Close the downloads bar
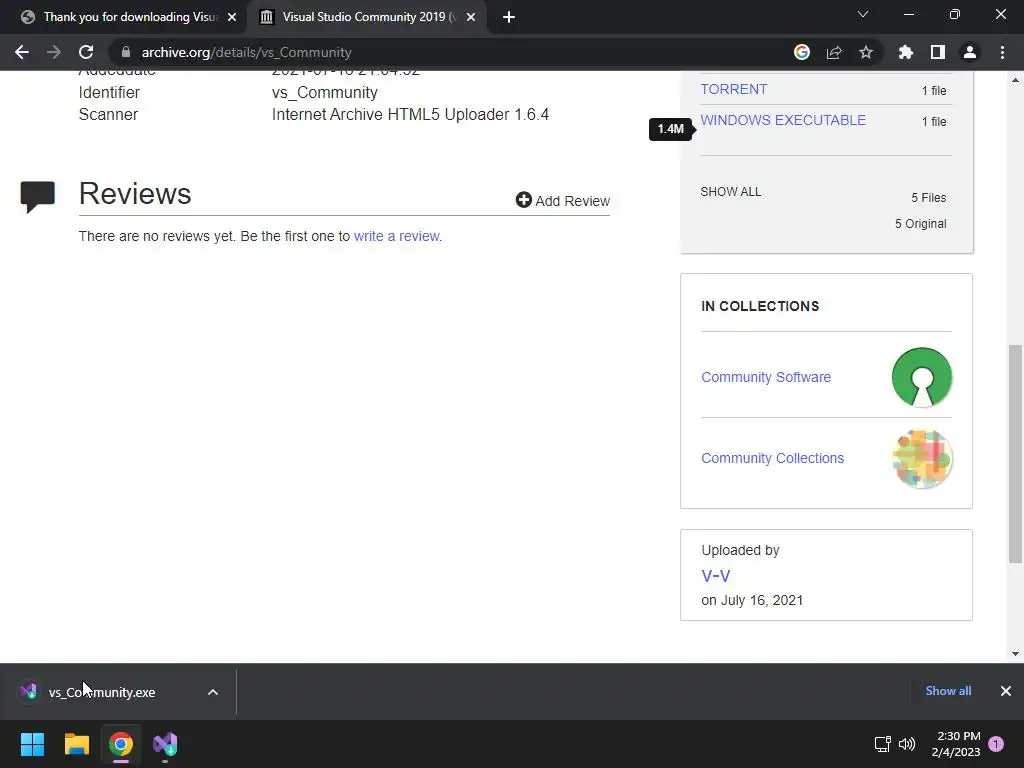1024x768 pixels. click(x=1006, y=691)
